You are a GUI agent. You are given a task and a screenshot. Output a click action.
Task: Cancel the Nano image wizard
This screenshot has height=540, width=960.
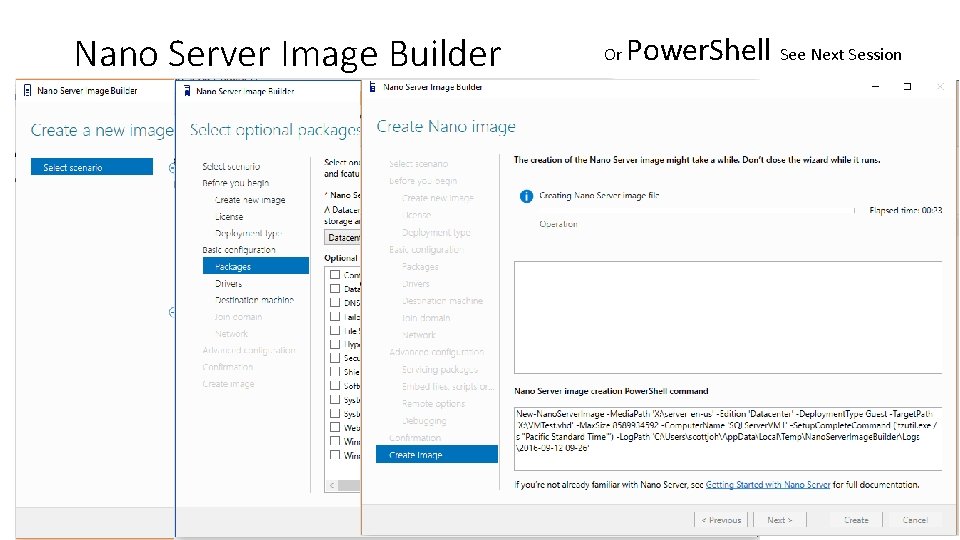pyautogui.click(x=915, y=520)
